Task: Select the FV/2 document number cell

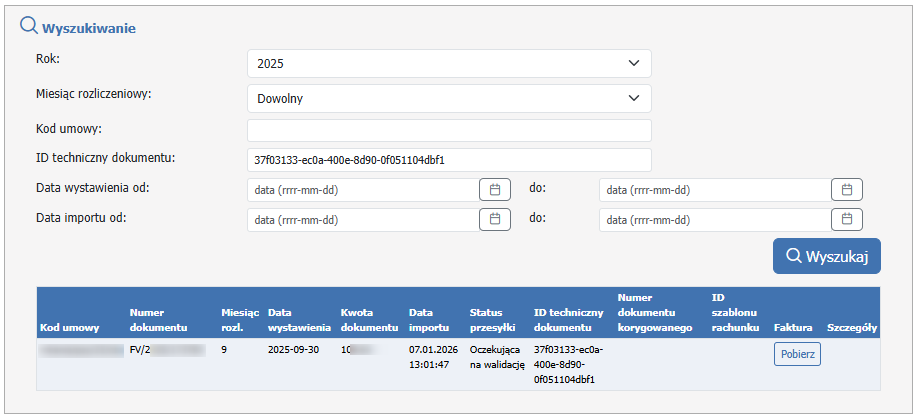Action: 167,351
